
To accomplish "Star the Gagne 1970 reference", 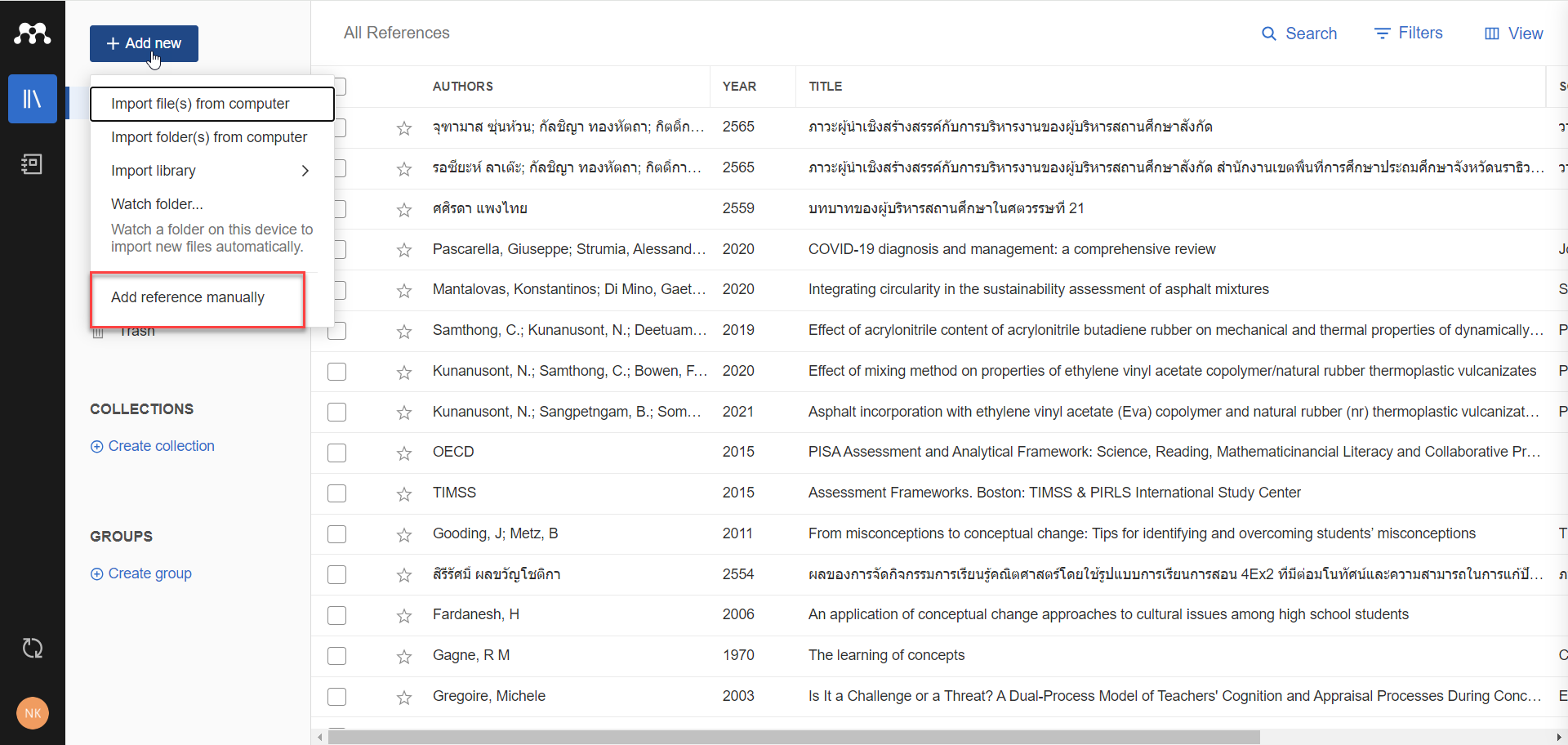I will [404, 657].
